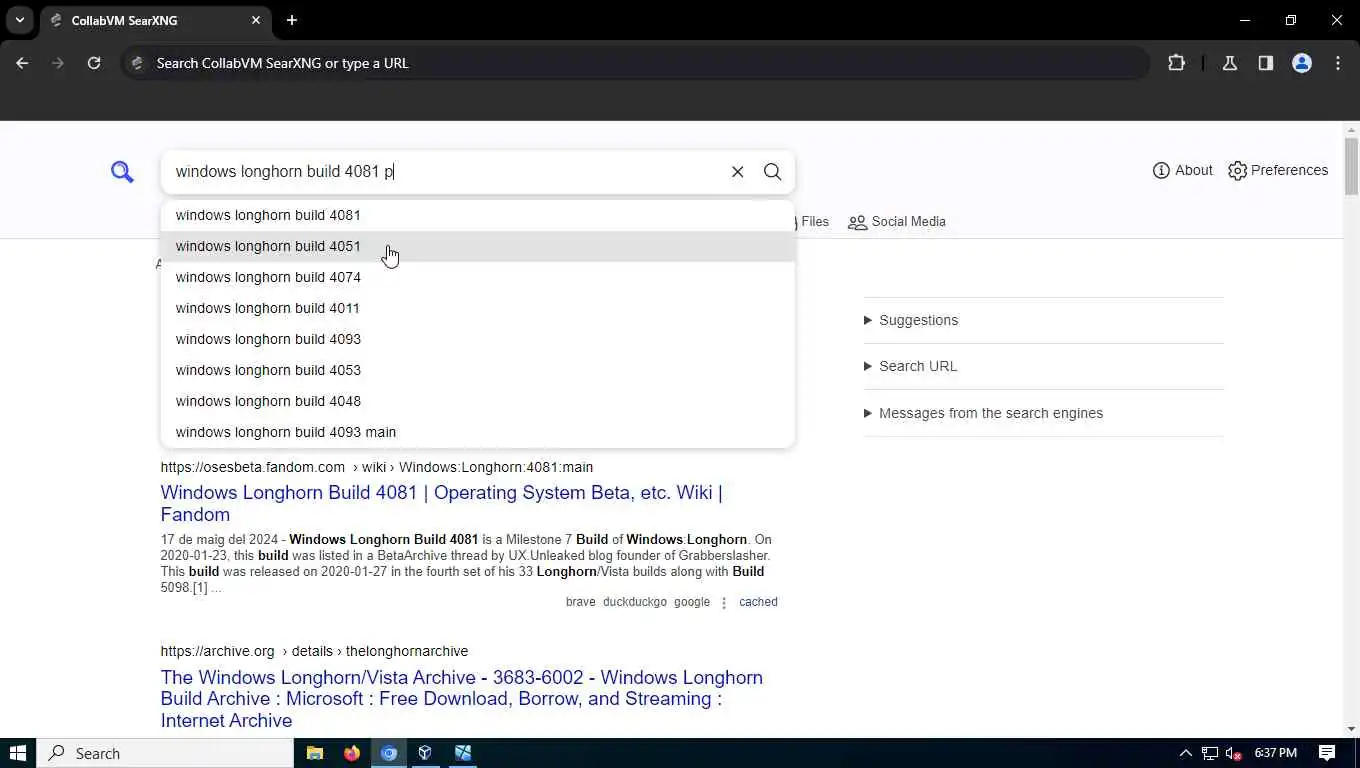
Task: Expand Messages from the search engines
Action: (x=983, y=413)
